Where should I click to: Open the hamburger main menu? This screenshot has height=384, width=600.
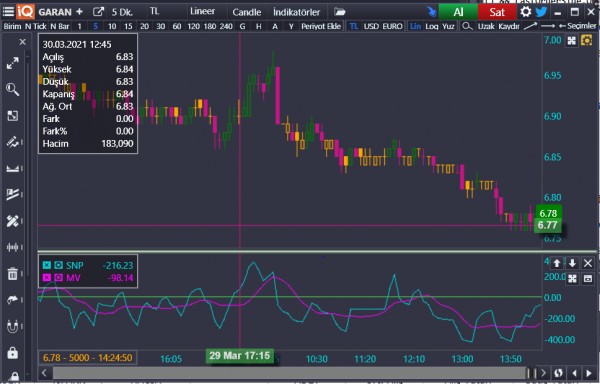click(8, 11)
